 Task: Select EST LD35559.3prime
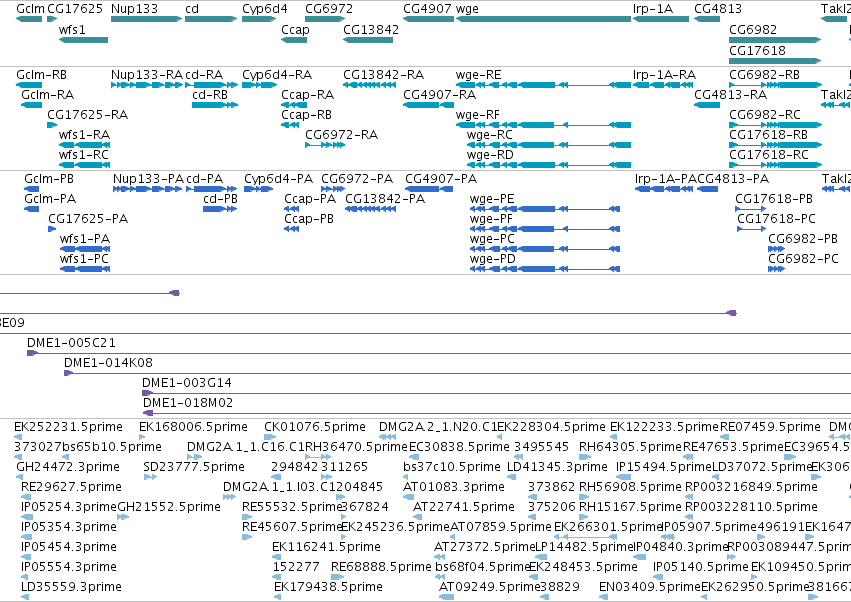coord(24,597)
